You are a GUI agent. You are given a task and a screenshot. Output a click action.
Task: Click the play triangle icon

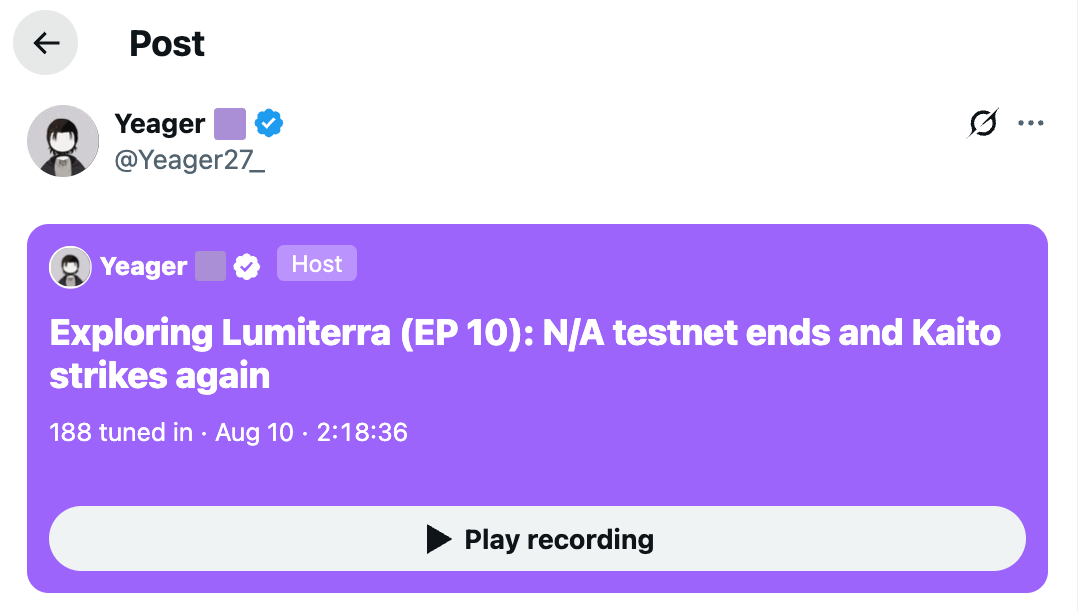[439, 539]
